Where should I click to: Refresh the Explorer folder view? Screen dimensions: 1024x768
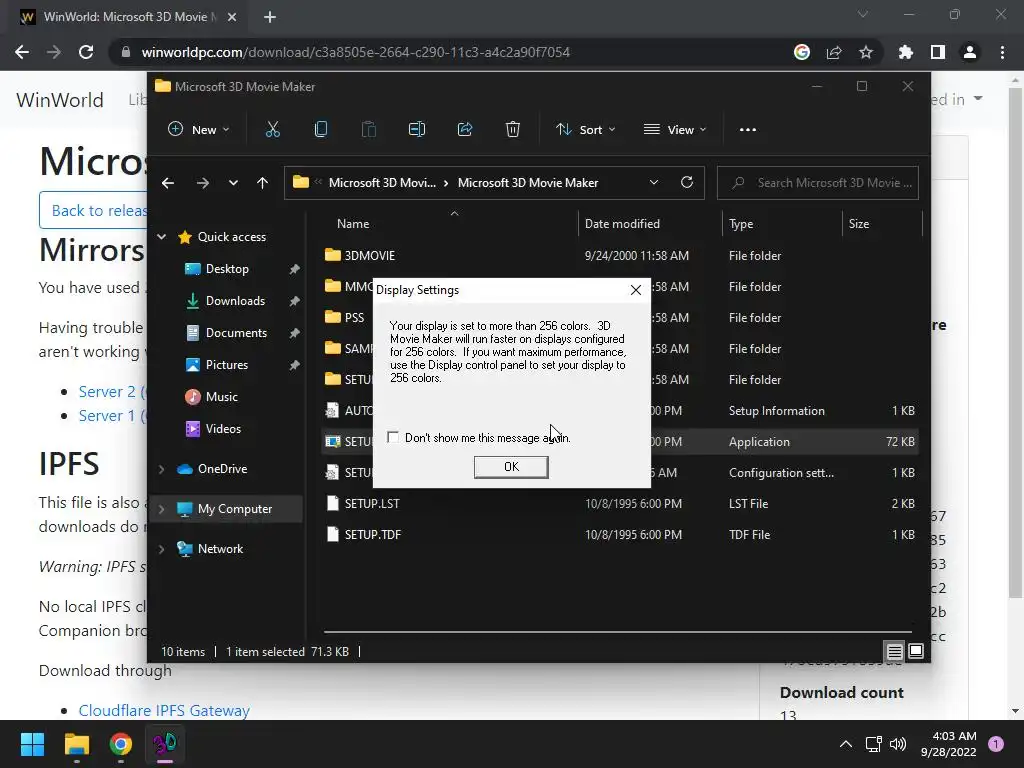pyautogui.click(x=686, y=182)
